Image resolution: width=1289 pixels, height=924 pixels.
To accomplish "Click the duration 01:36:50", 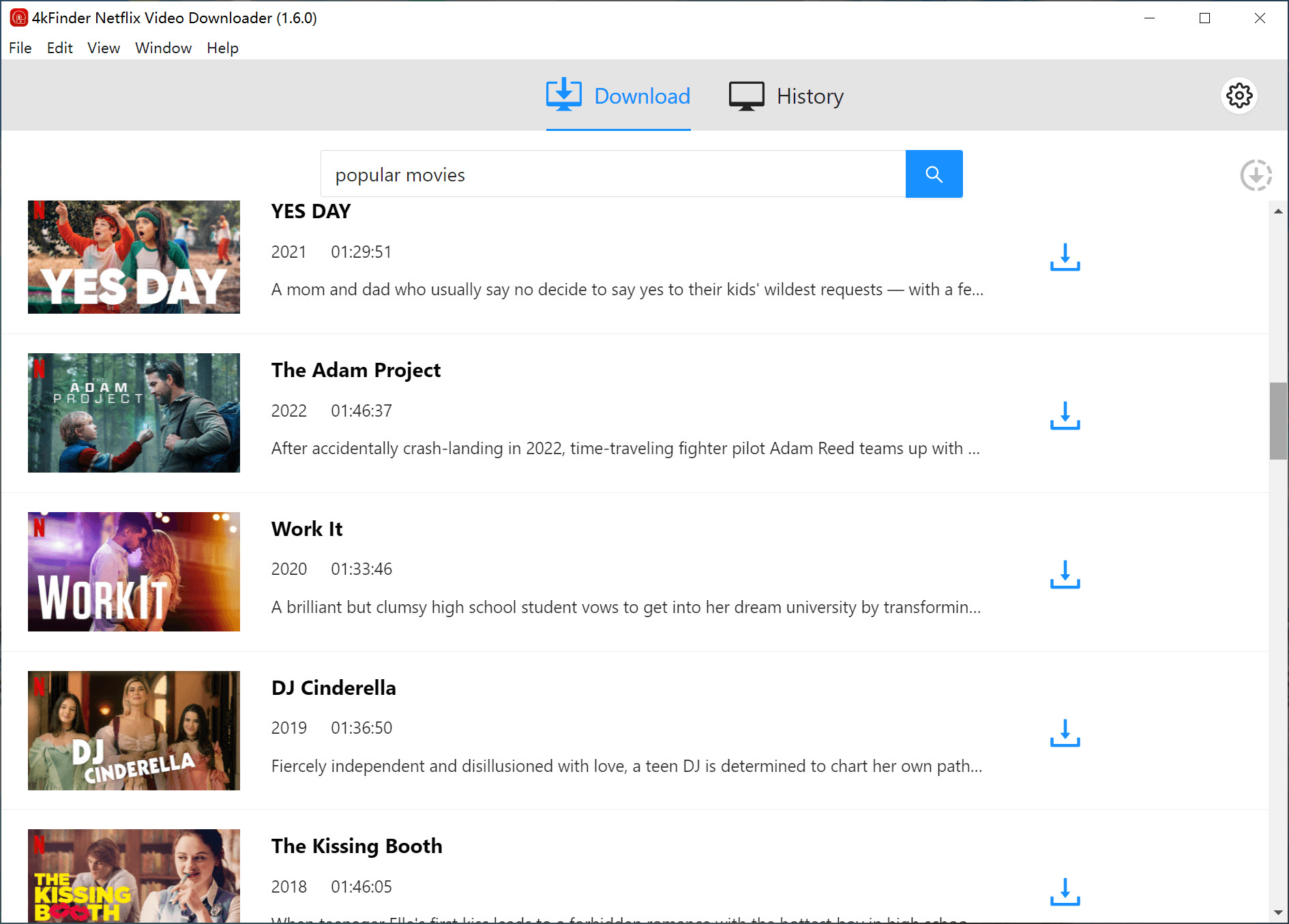I will 361,728.
